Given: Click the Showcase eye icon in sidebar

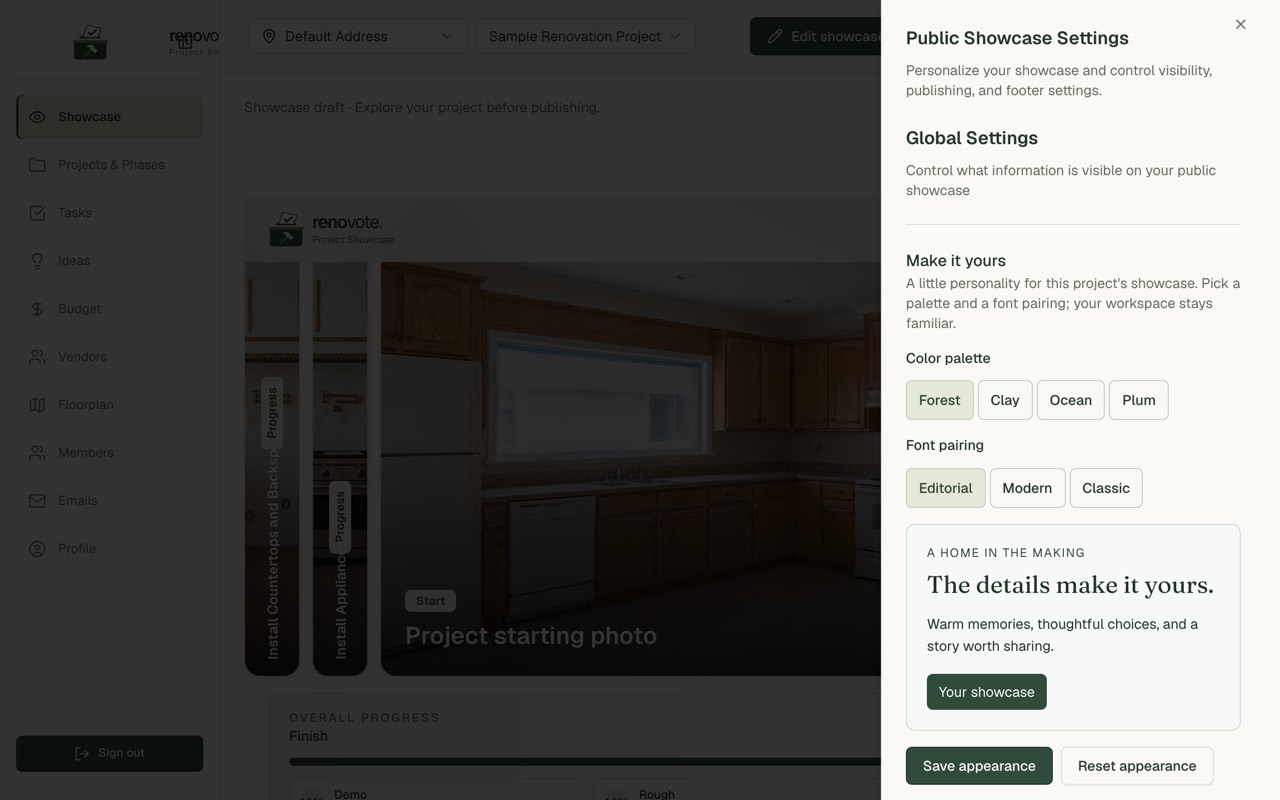Looking at the screenshot, I should (37, 117).
